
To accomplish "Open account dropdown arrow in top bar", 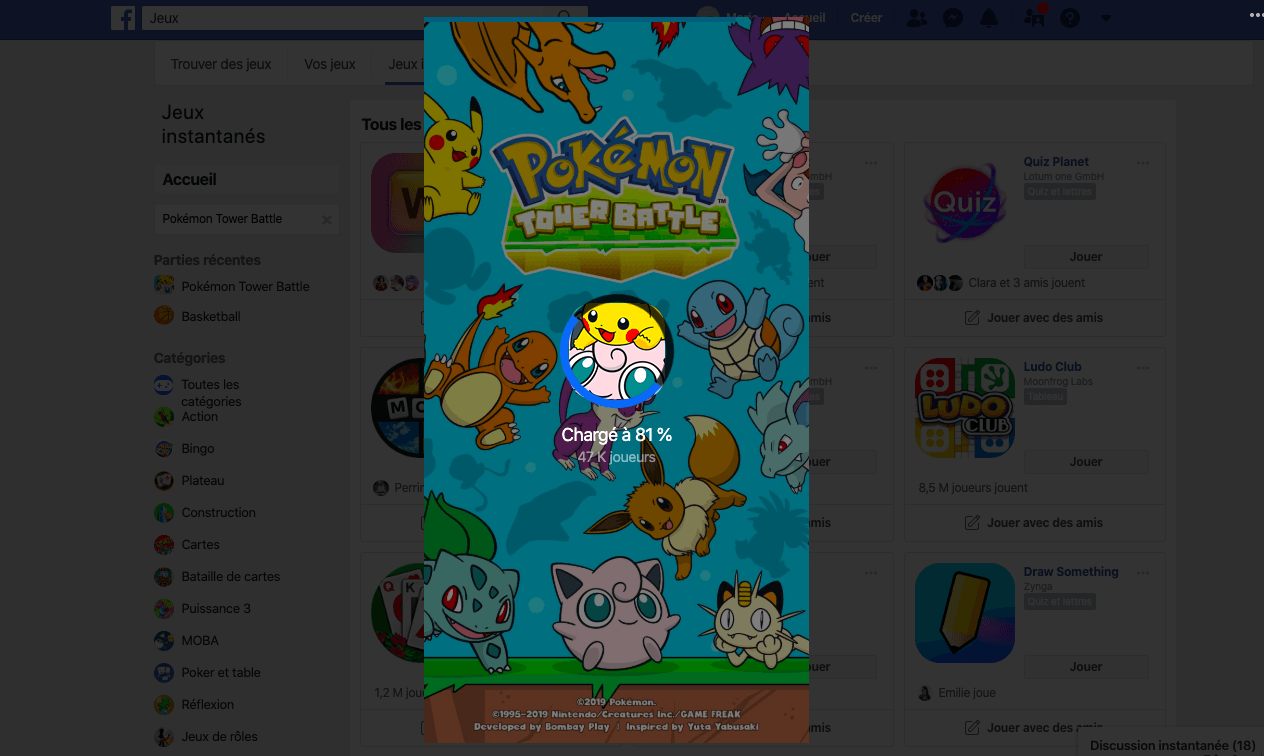I will [x=1105, y=18].
